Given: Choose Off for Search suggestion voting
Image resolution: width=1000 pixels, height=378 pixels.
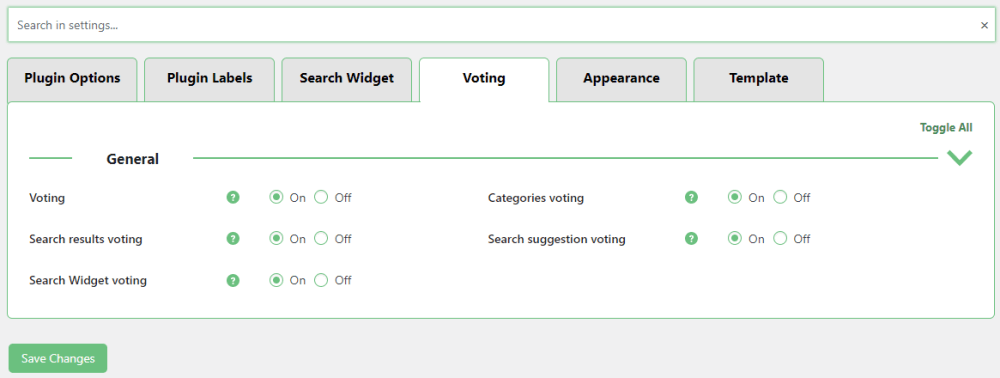Looking at the screenshot, I should [780, 239].
